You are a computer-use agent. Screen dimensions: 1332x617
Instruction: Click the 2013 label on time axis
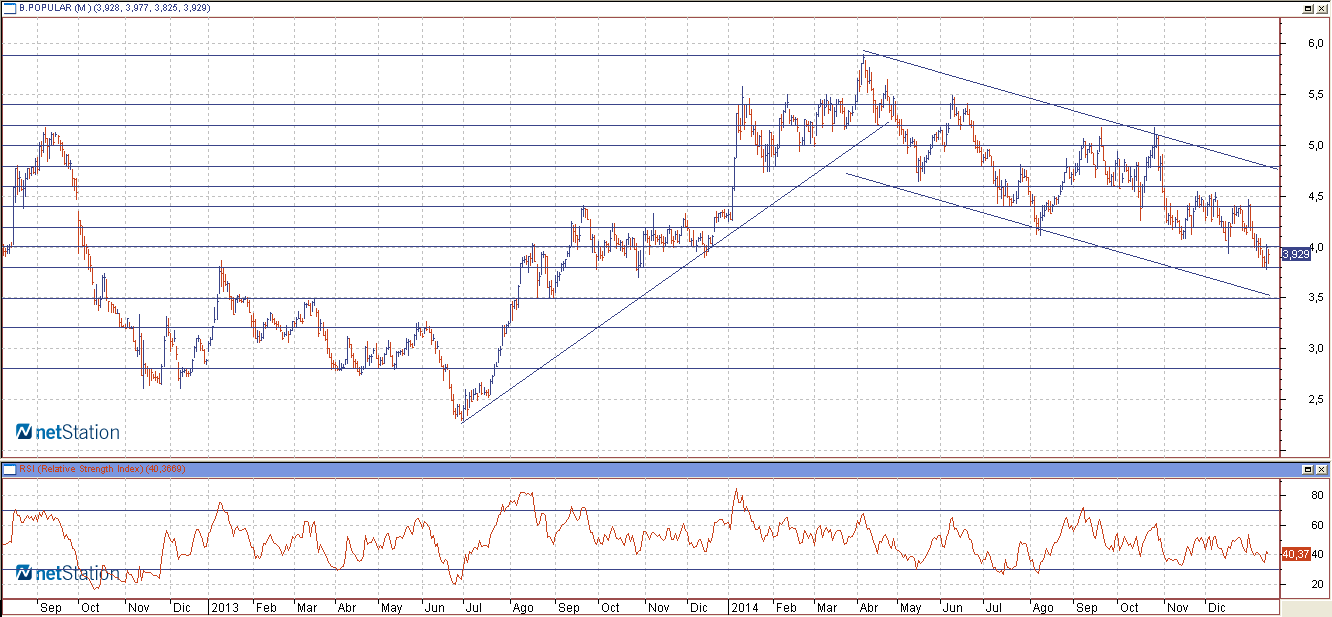[224, 607]
